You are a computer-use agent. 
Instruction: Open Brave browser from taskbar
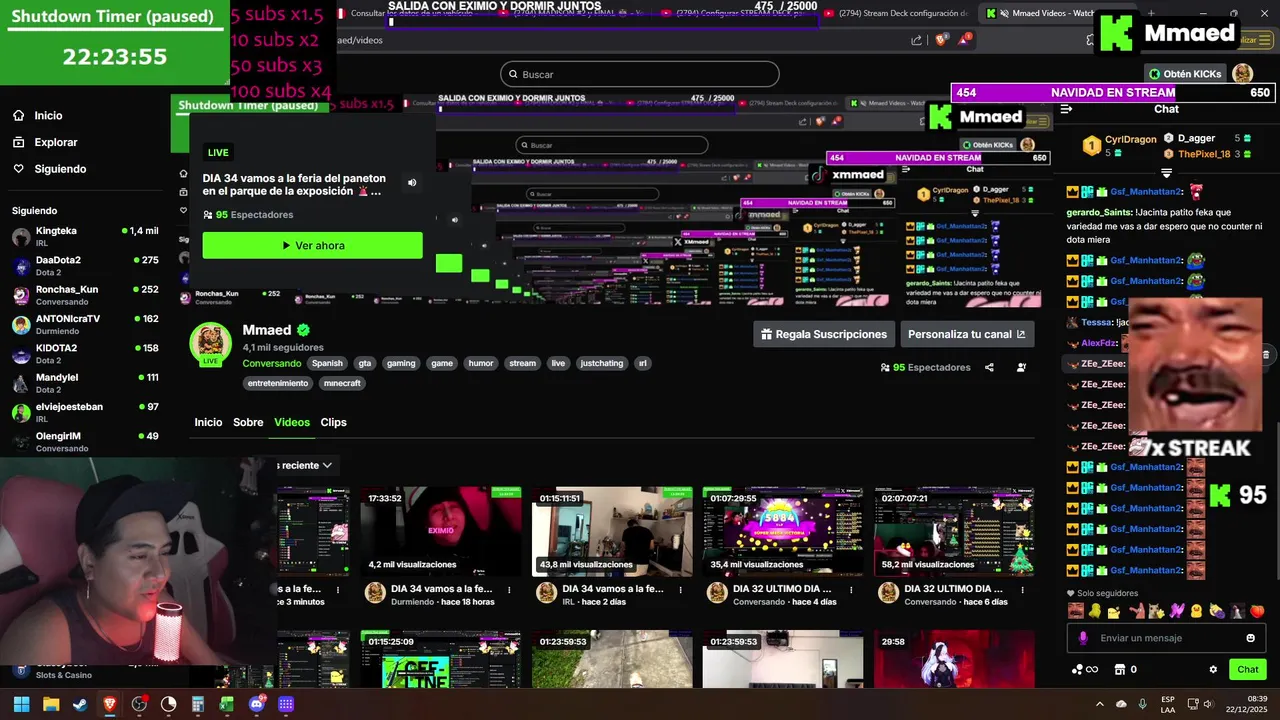[109, 704]
